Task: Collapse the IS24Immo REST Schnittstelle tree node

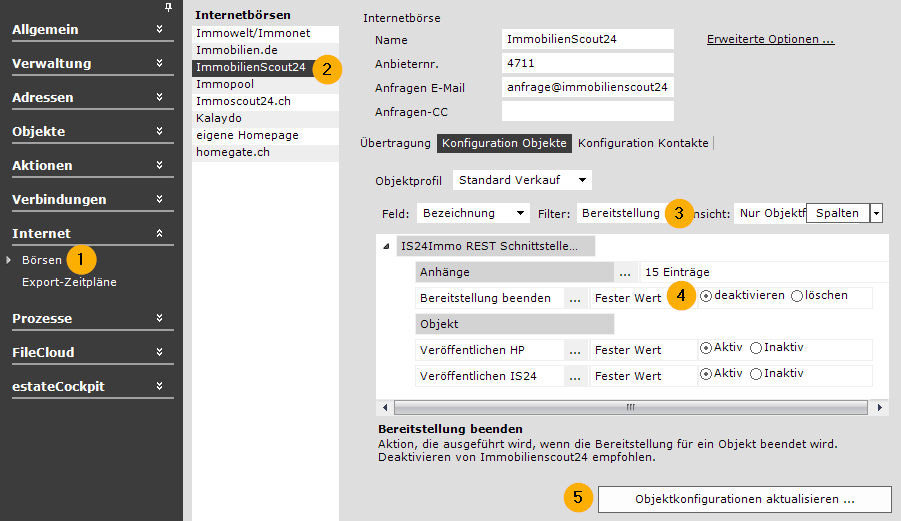Action: pos(387,245)
